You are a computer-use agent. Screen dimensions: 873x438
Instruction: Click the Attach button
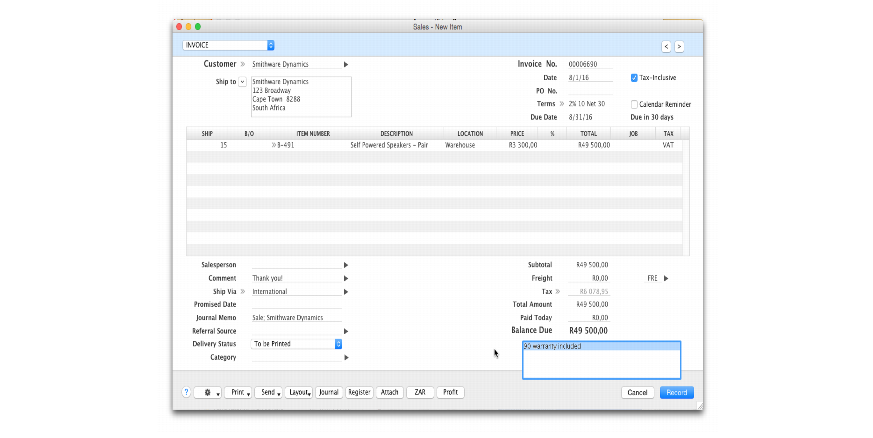[390, 393]
